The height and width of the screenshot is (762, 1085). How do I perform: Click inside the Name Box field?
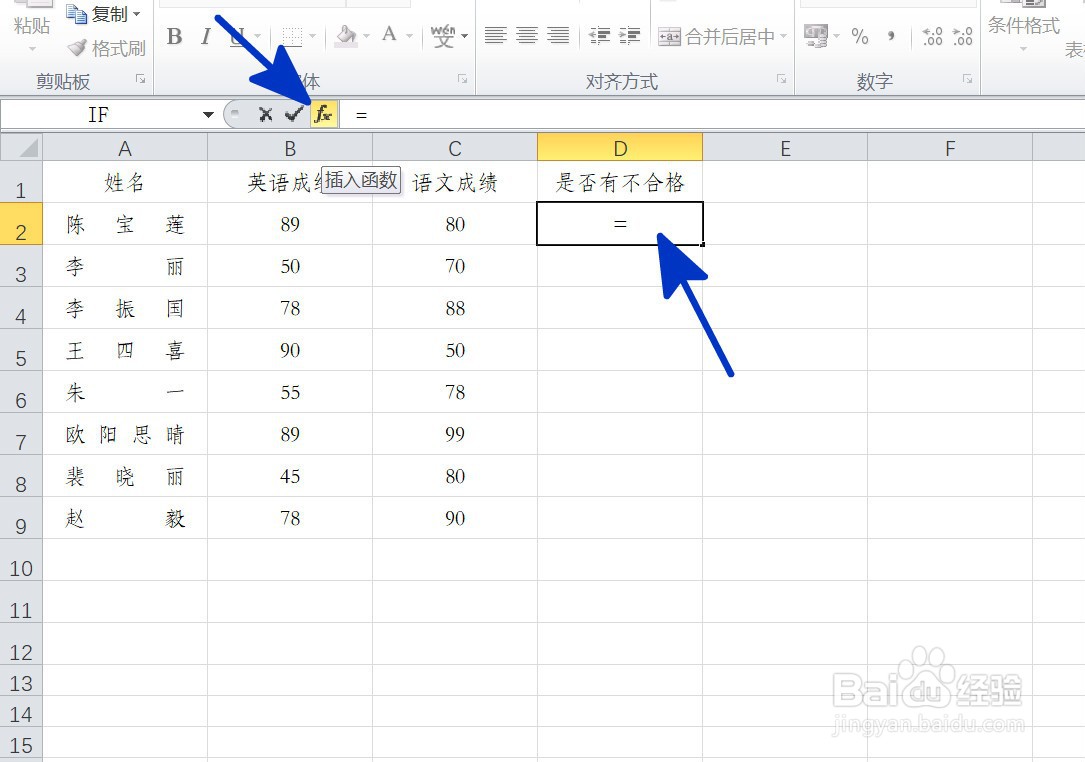click(99, 114)
